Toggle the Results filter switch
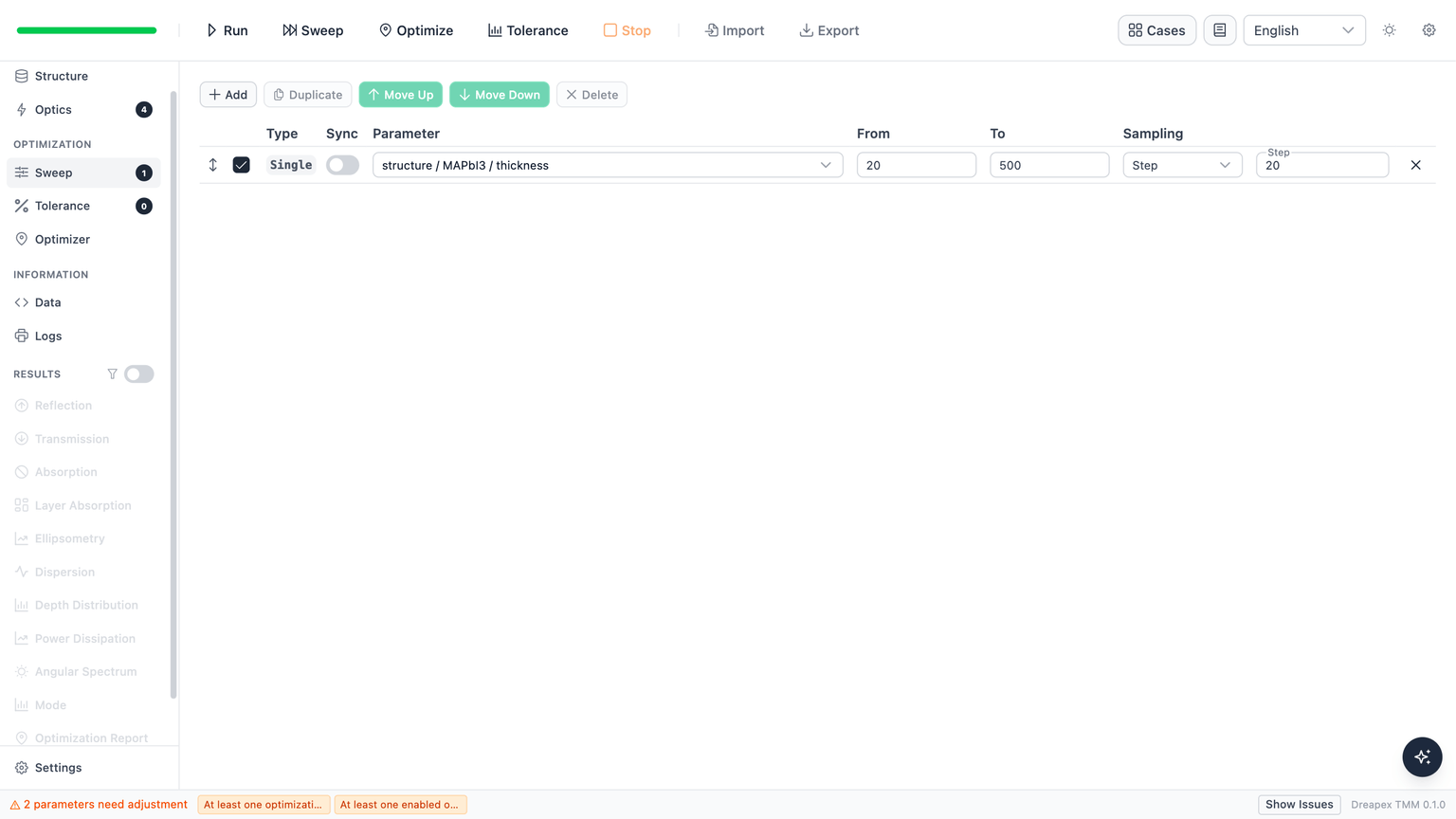The width and height of the screenshot is (1456, 819). tap(139, 374)
